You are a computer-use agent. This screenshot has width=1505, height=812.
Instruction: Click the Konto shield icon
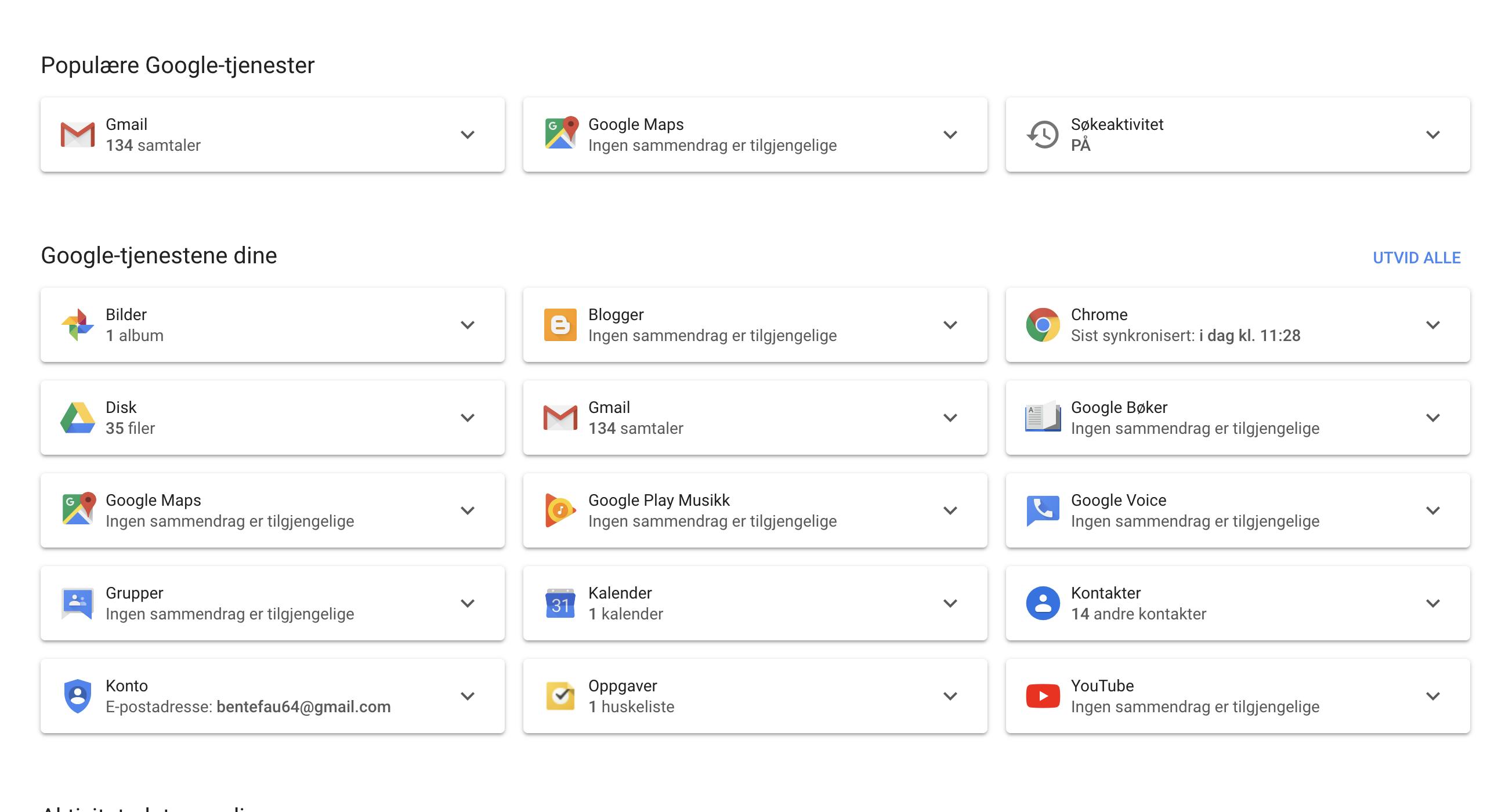click(x=78, y=696)
